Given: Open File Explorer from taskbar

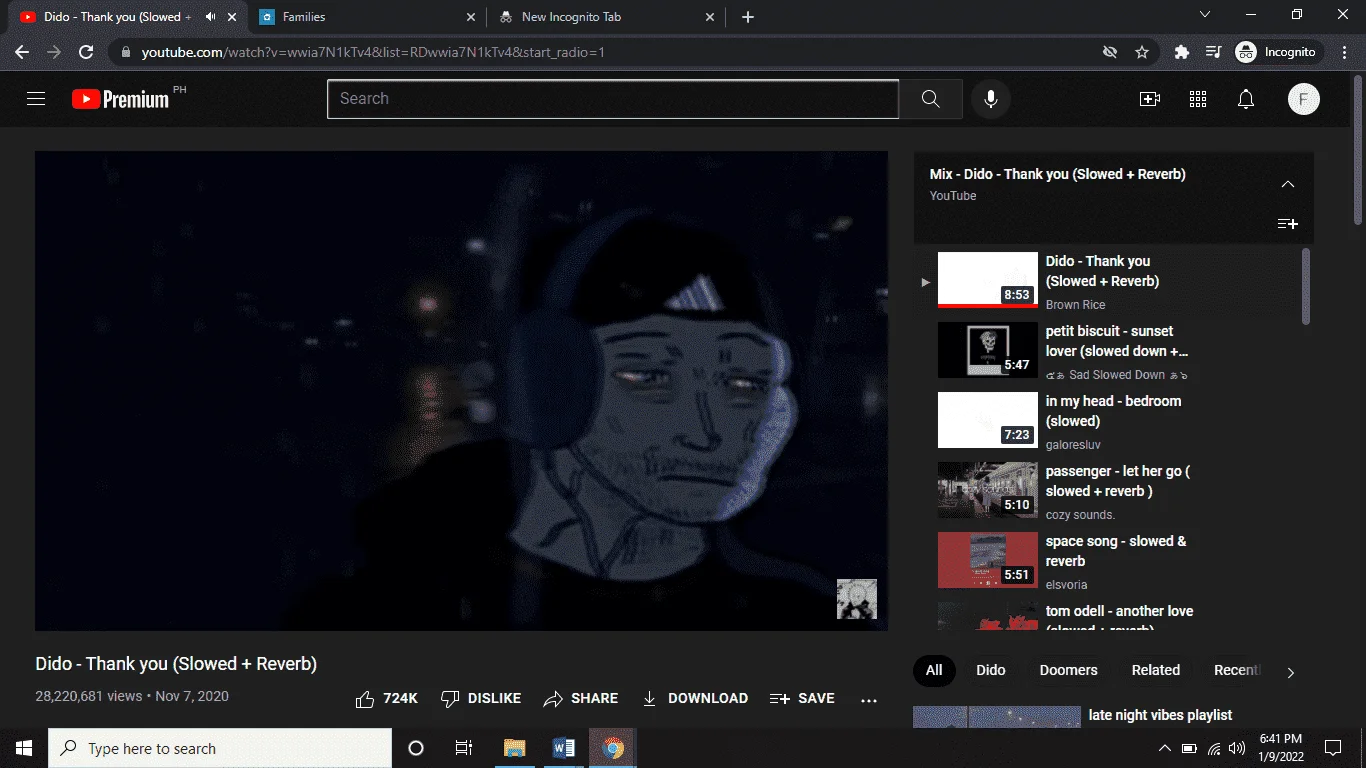Looking at the screenshot, I should click(514, 748).
